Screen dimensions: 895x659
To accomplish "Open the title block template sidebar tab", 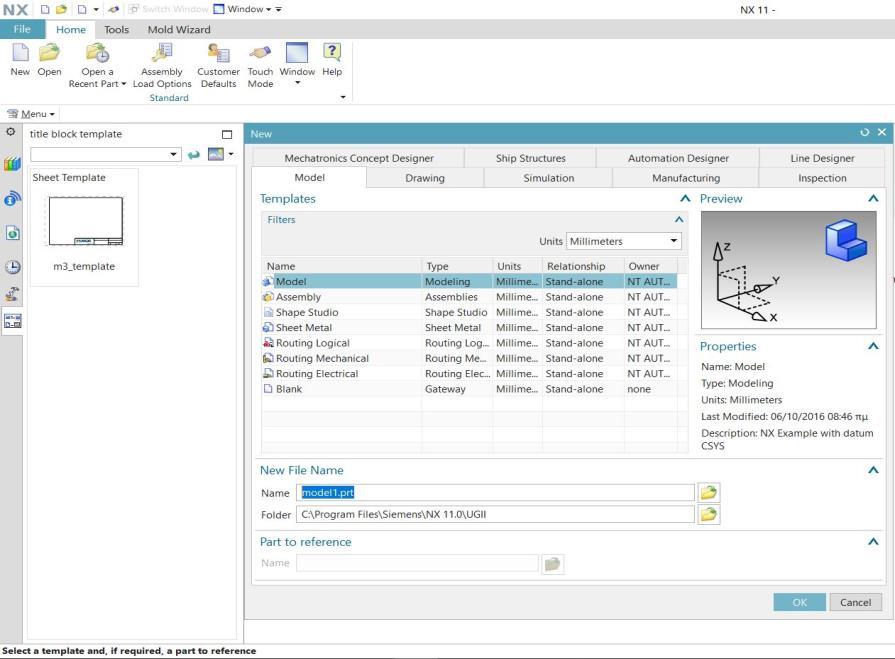I will coord(13,321).
